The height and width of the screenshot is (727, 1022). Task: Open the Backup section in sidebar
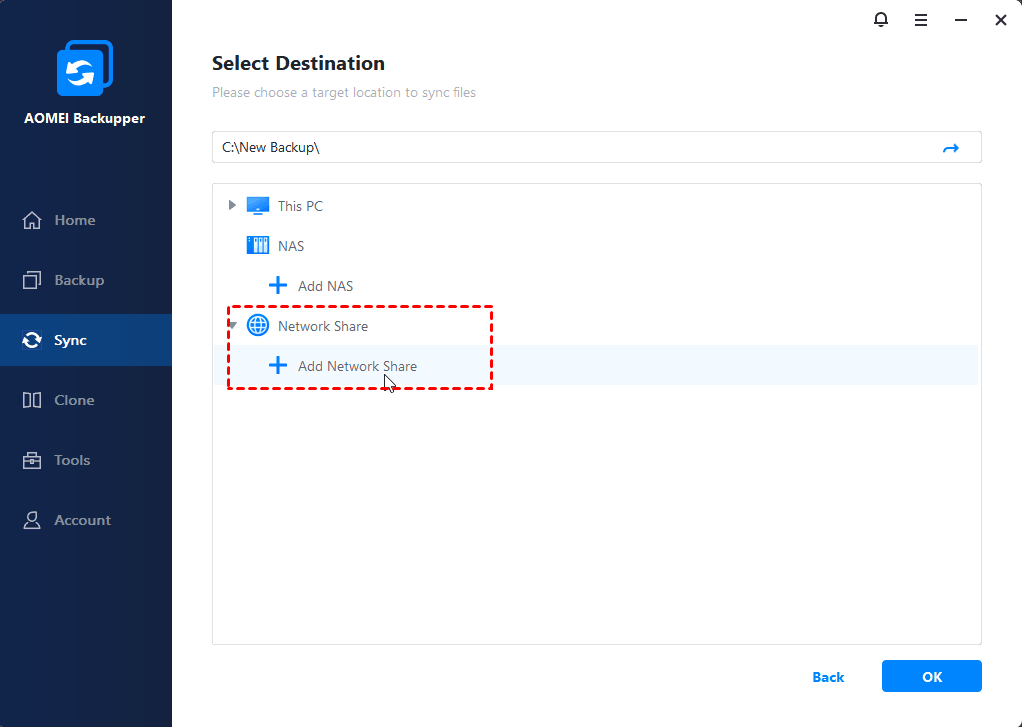tap(78, 280)
